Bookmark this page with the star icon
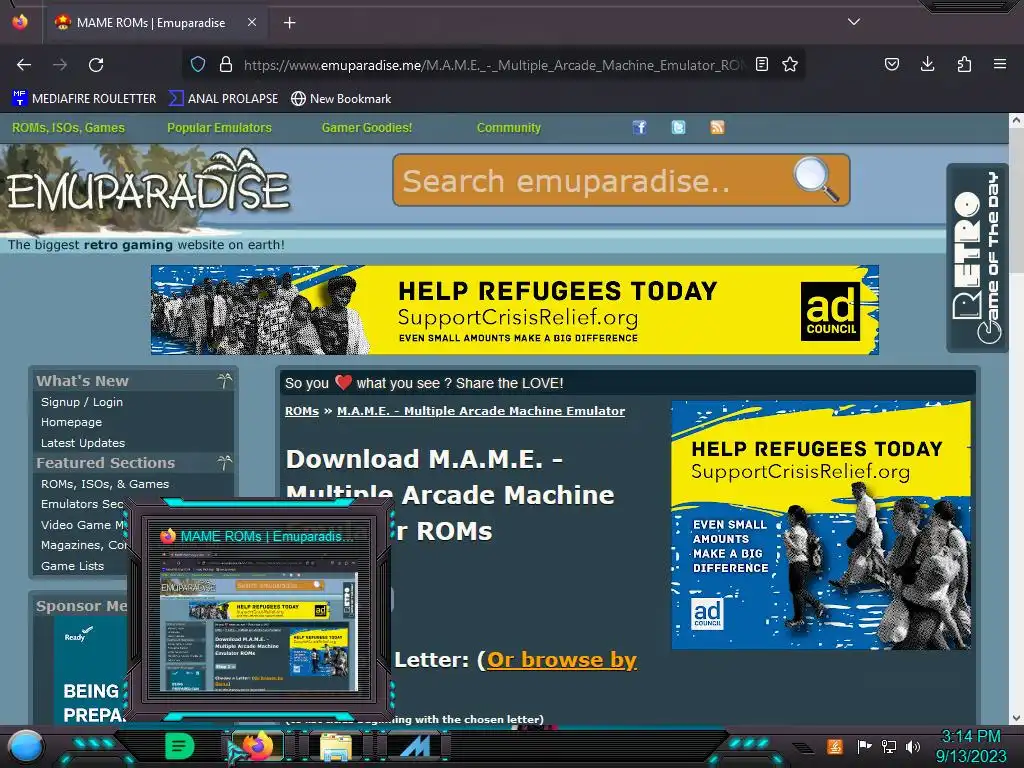This screenshot has width=1024, height=768. (x=790, y=64)
